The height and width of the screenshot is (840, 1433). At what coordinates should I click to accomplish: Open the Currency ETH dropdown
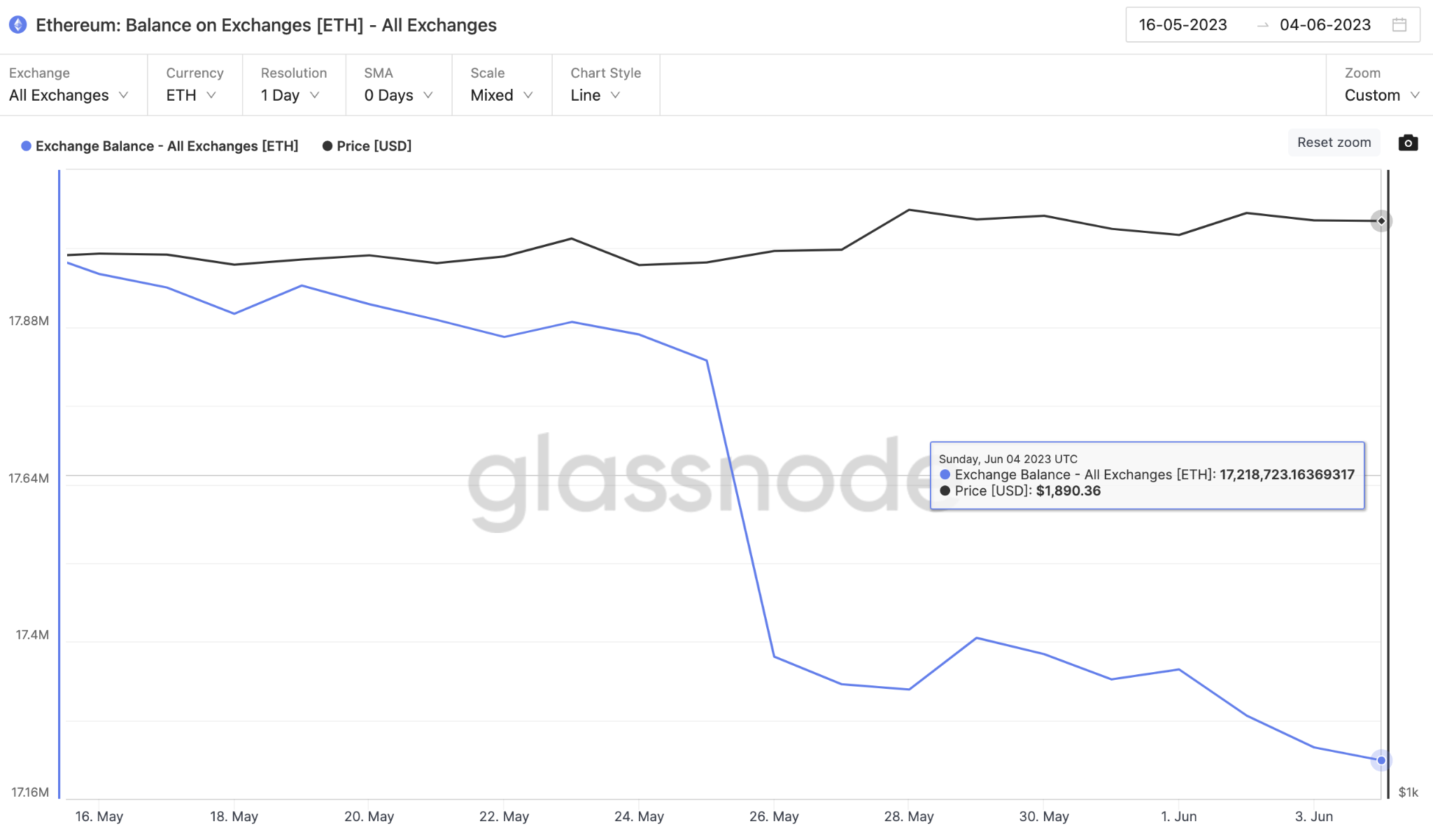tap(195, 85)
